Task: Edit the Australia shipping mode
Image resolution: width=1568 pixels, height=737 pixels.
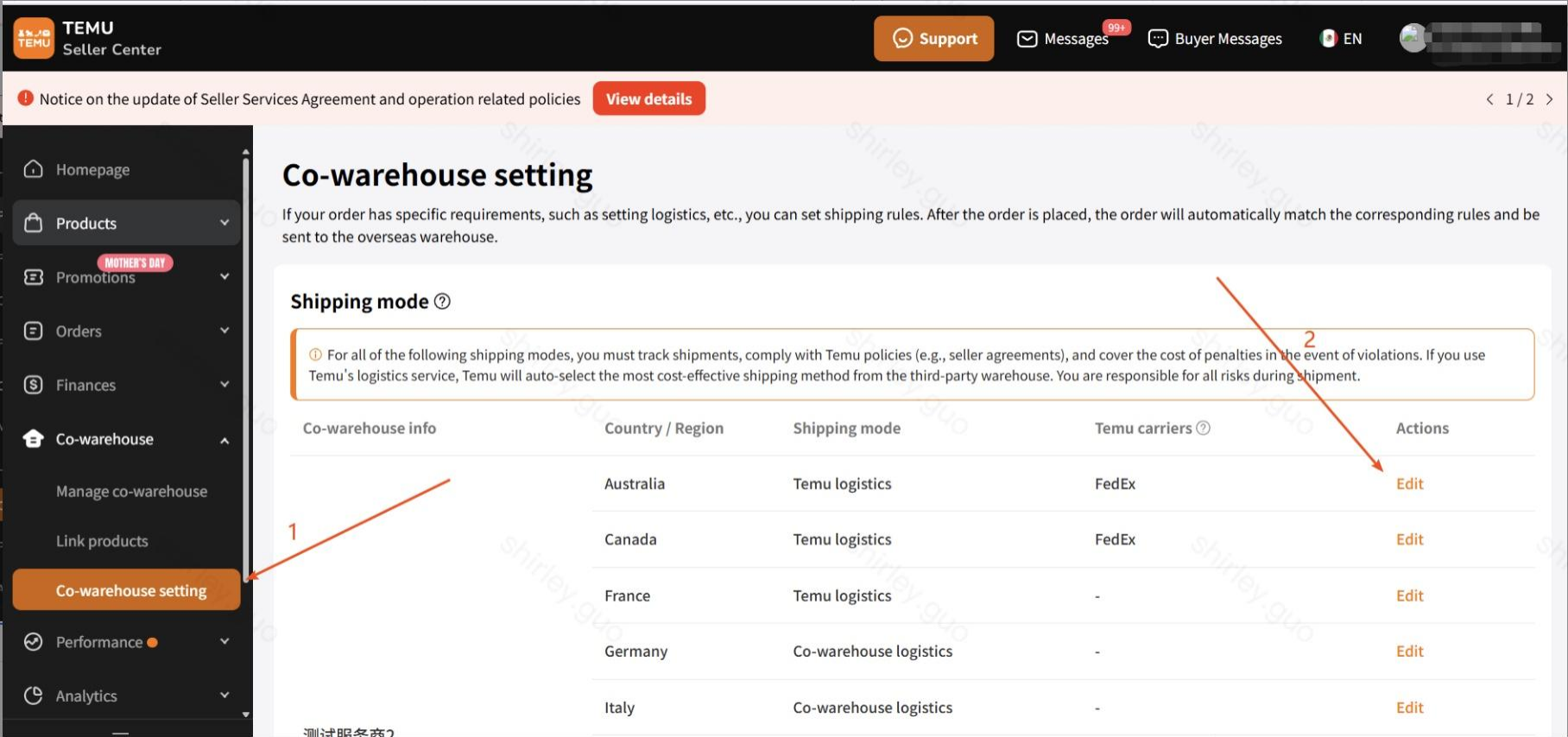Action: [x=1409, y=484]
